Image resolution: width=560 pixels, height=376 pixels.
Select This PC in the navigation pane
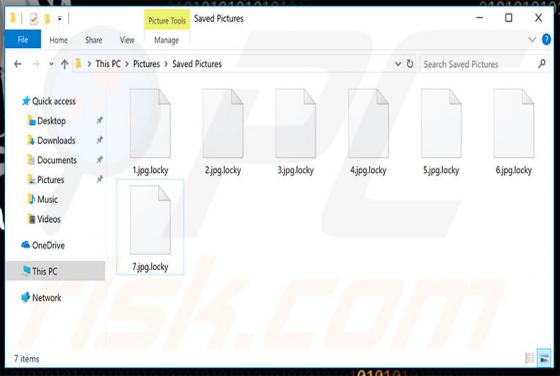55,271
